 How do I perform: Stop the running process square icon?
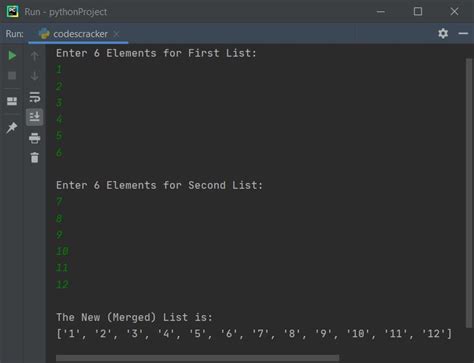click(12, 76)
